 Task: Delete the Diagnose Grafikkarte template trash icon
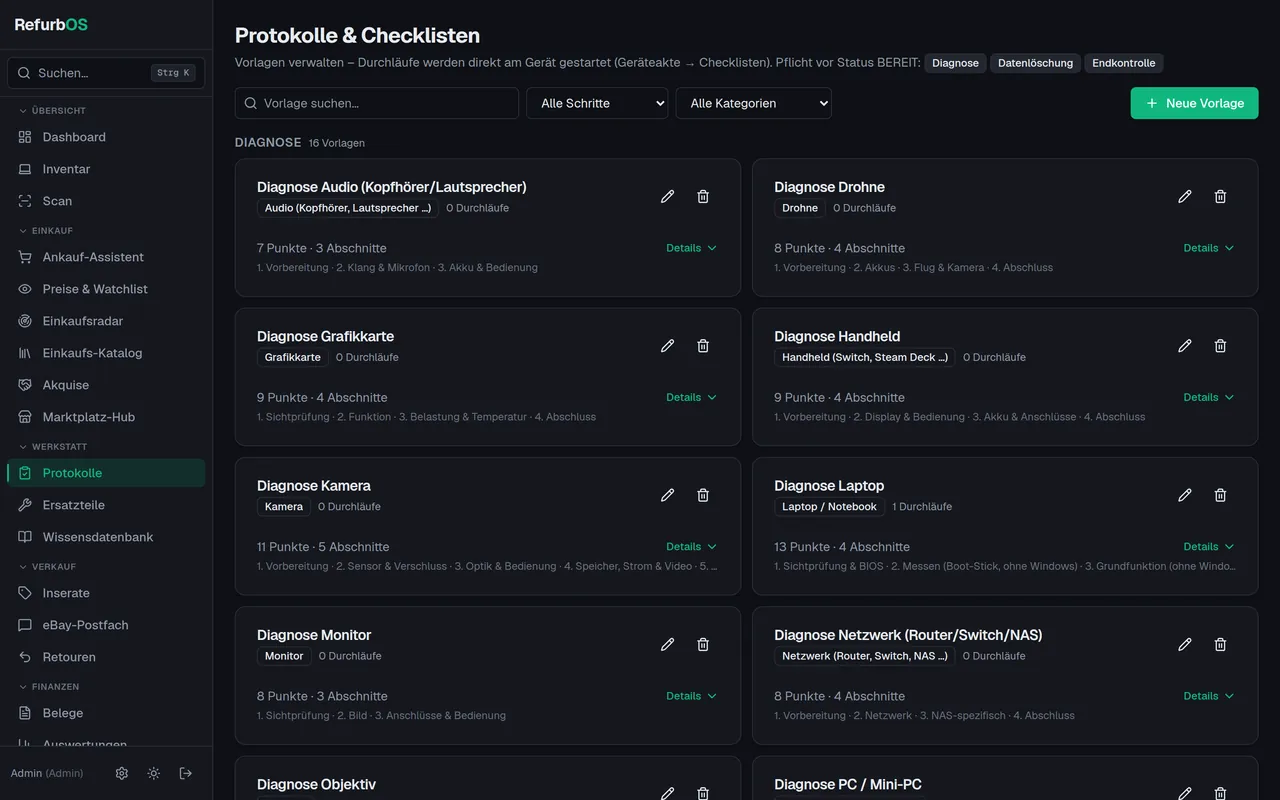[703, 346]
